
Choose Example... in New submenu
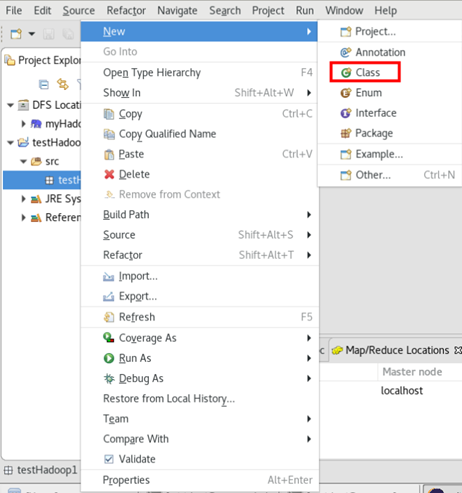[x=379, y=154]
